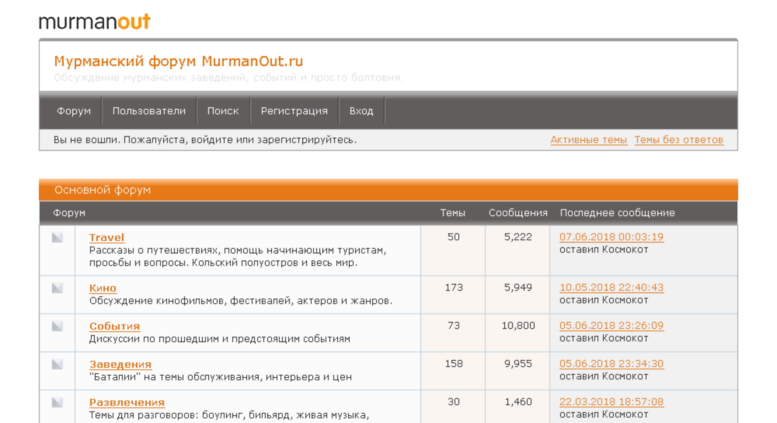Click the status icon beside Travel forum
This screenshot has width=777, height=423.
(x=57, y=238)
